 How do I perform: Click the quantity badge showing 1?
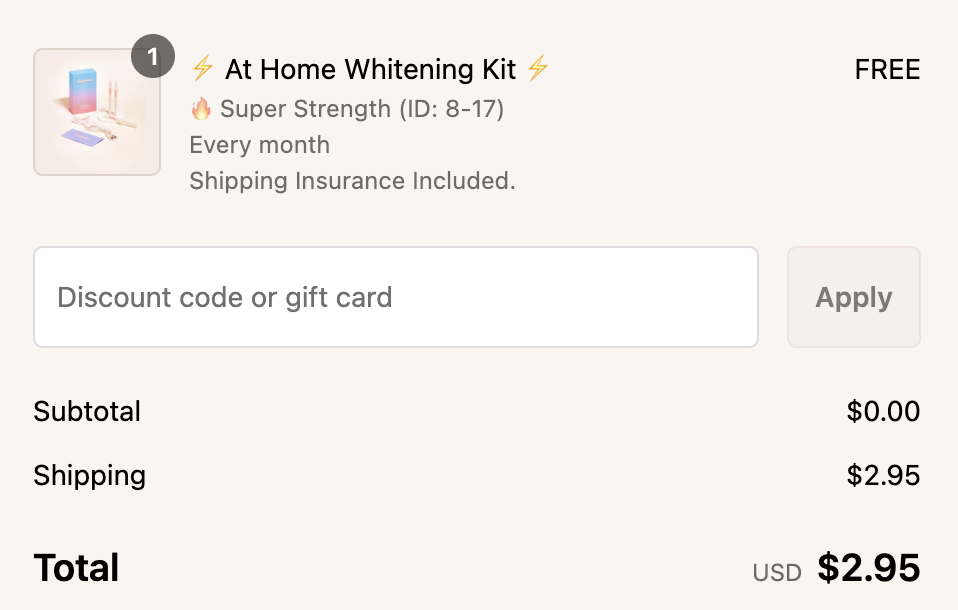[153, 58]
